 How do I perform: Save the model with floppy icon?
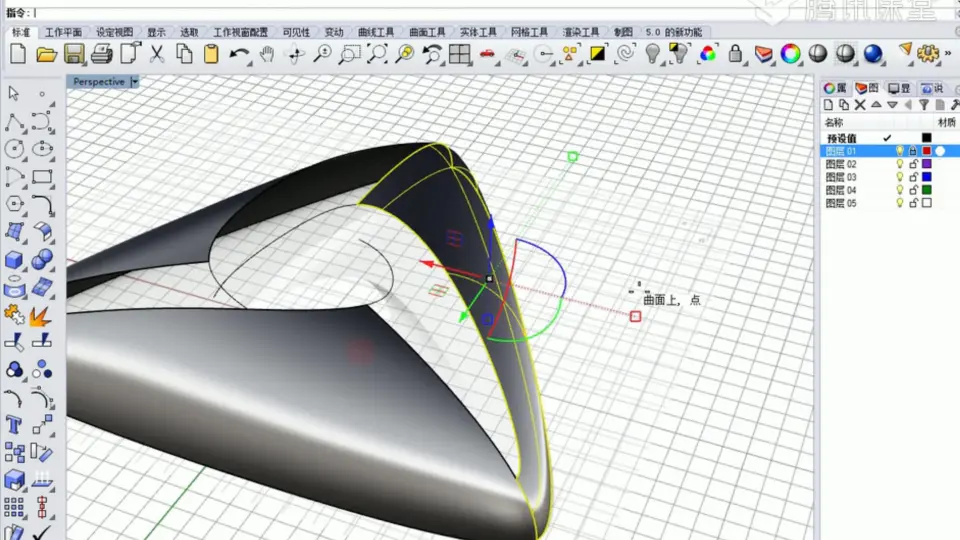tap(74, 54)
